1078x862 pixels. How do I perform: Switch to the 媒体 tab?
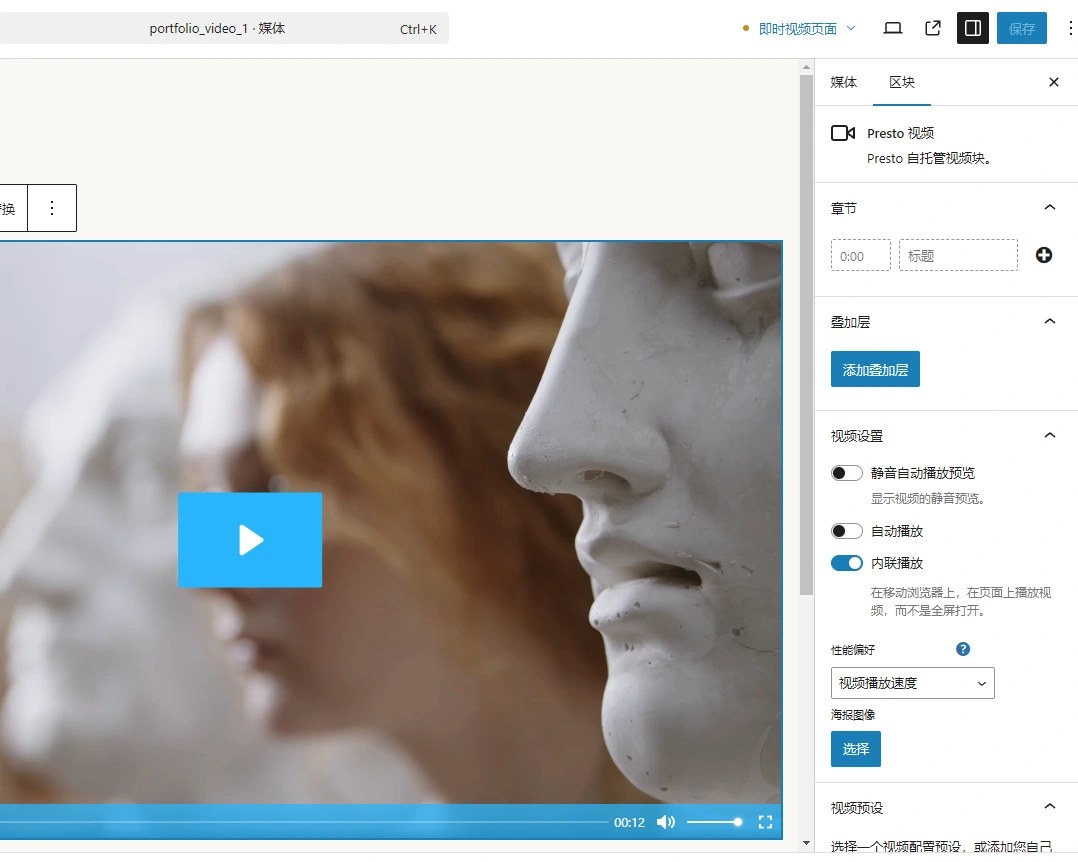[x=843, y=81]
